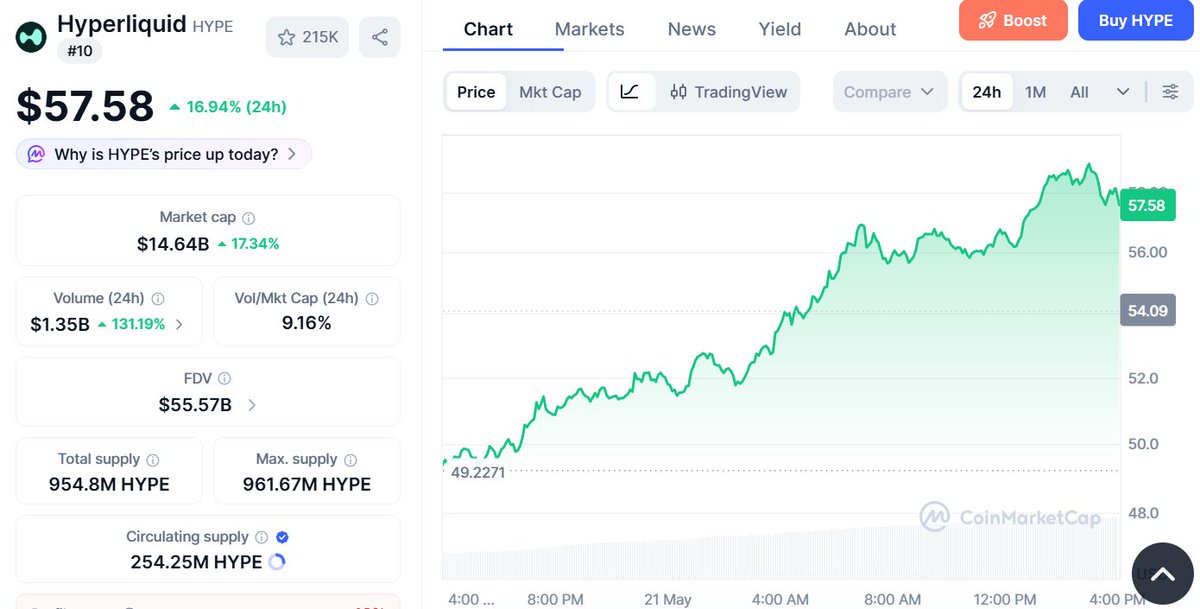Switch to the Yield tab
The width and height of the screenshot is (1200, 609).
click(780, 29)
